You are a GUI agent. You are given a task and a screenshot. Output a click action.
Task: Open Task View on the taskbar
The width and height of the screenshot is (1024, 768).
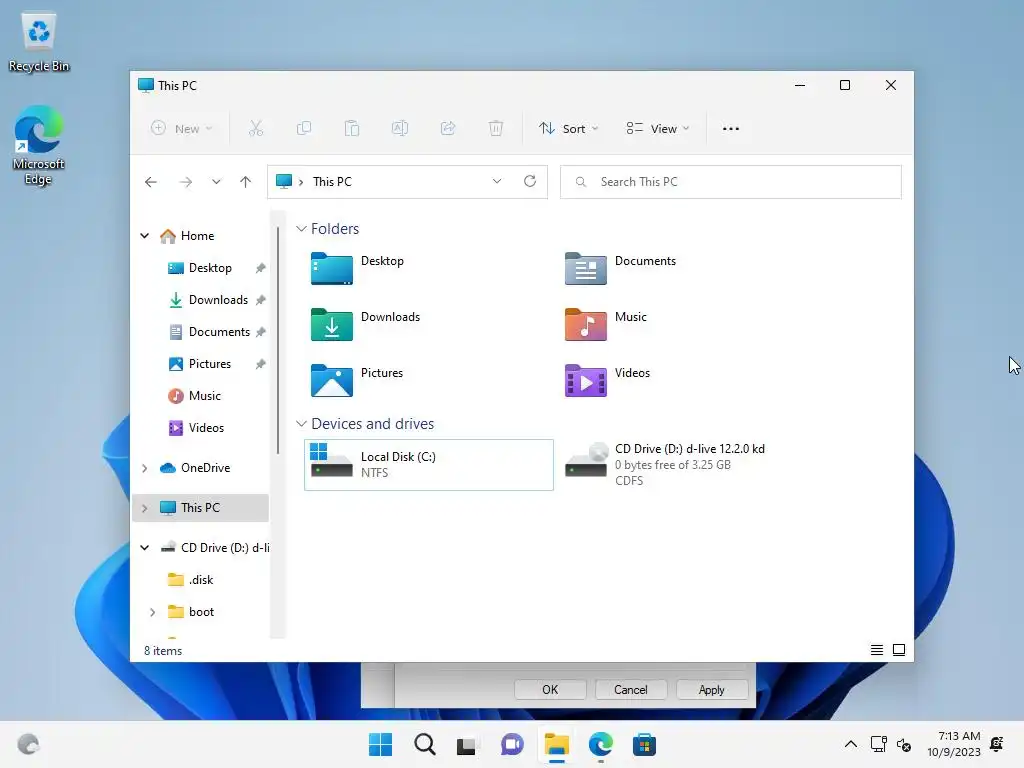pyautogui.click(x=468, y=744)
